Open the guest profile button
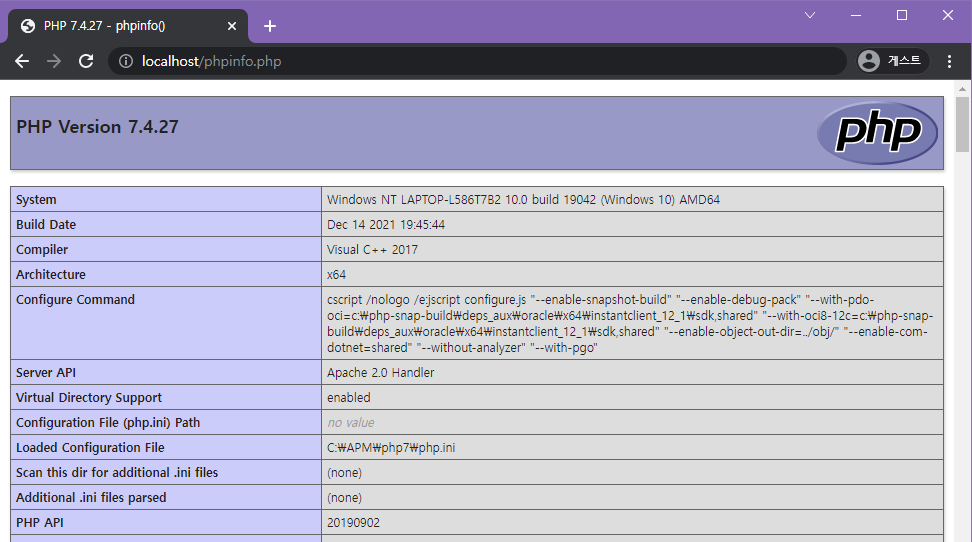972x542 pixels. coord(892,61)
